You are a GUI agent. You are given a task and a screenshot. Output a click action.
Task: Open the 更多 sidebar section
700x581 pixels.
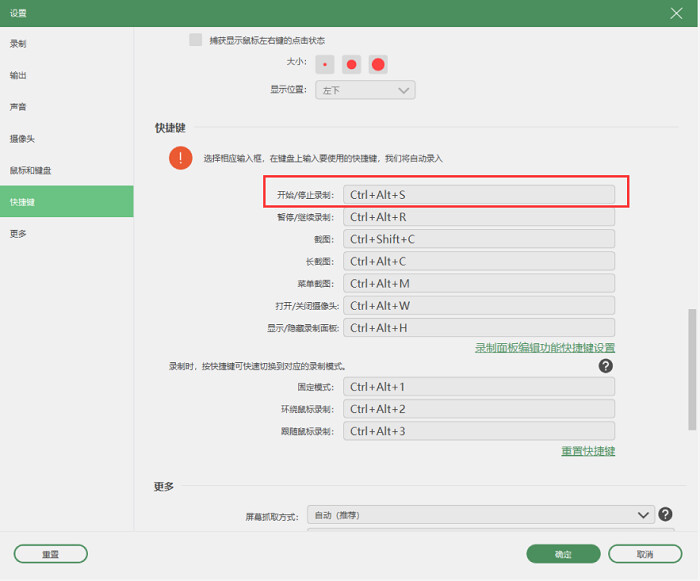[67, 234]
